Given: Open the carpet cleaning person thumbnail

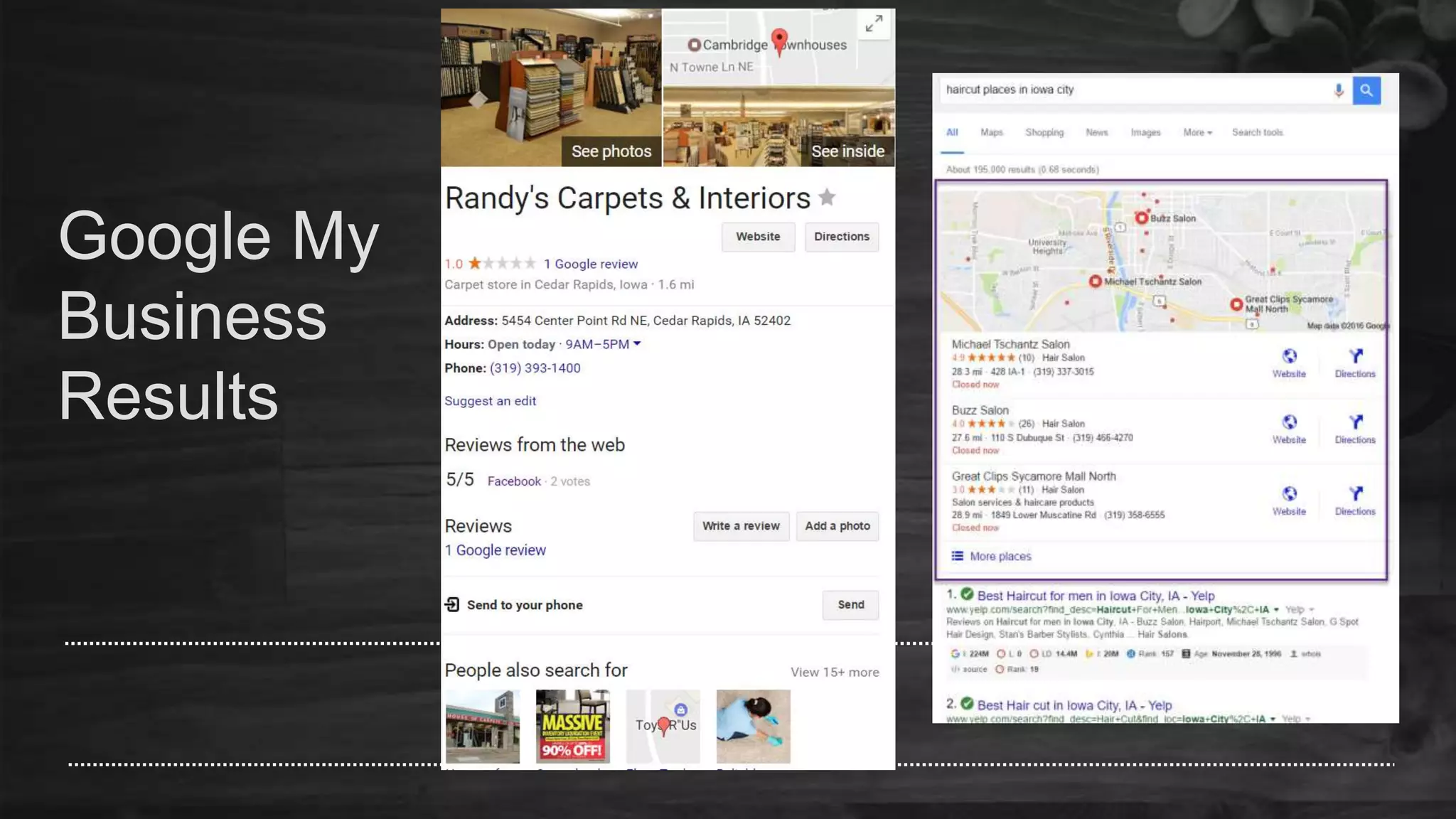Looking at the screenshot, I should click(753, 726).
